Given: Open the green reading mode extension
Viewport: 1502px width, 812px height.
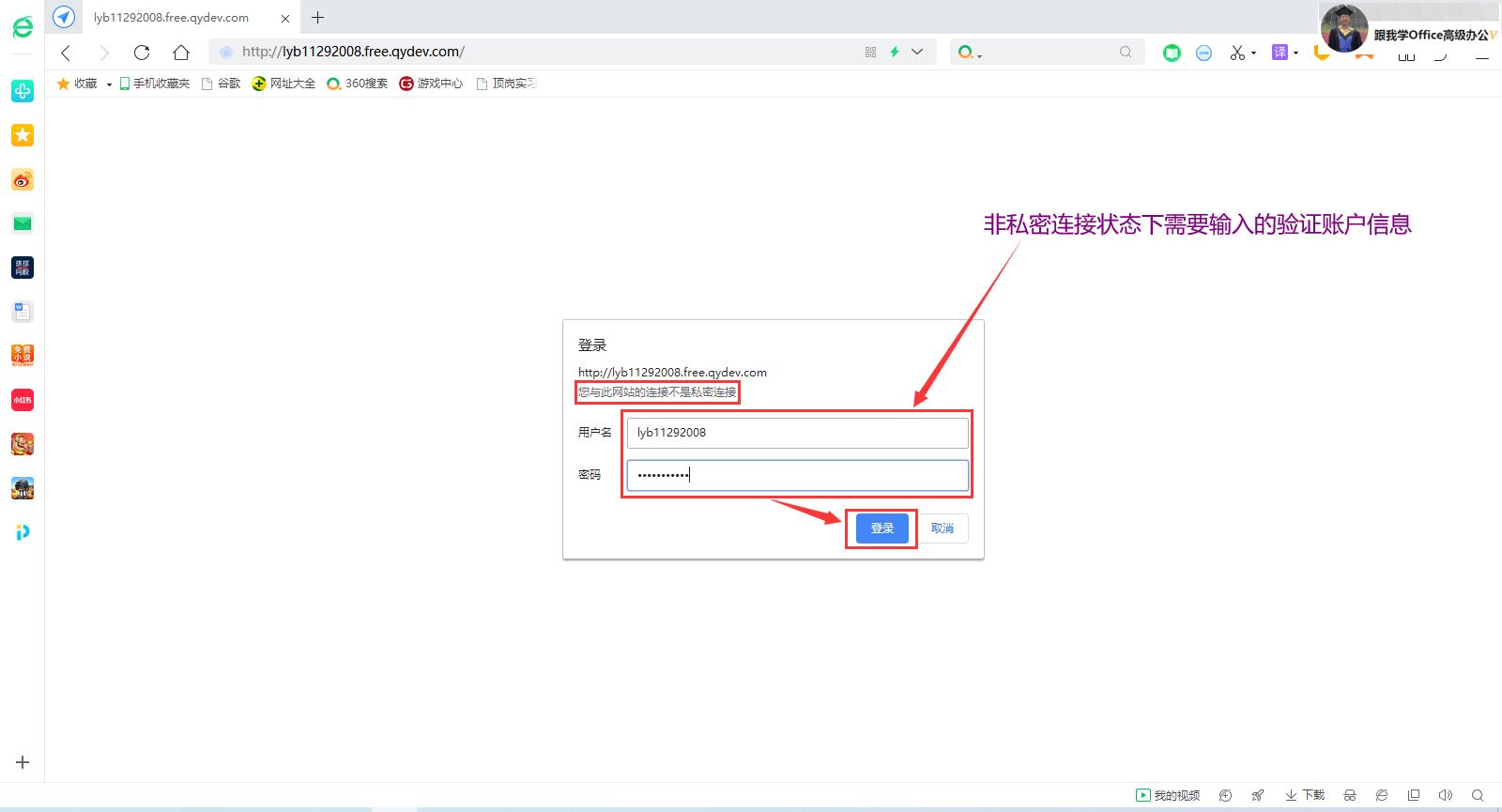Looking at the screenshot, I should point(1172,53).
